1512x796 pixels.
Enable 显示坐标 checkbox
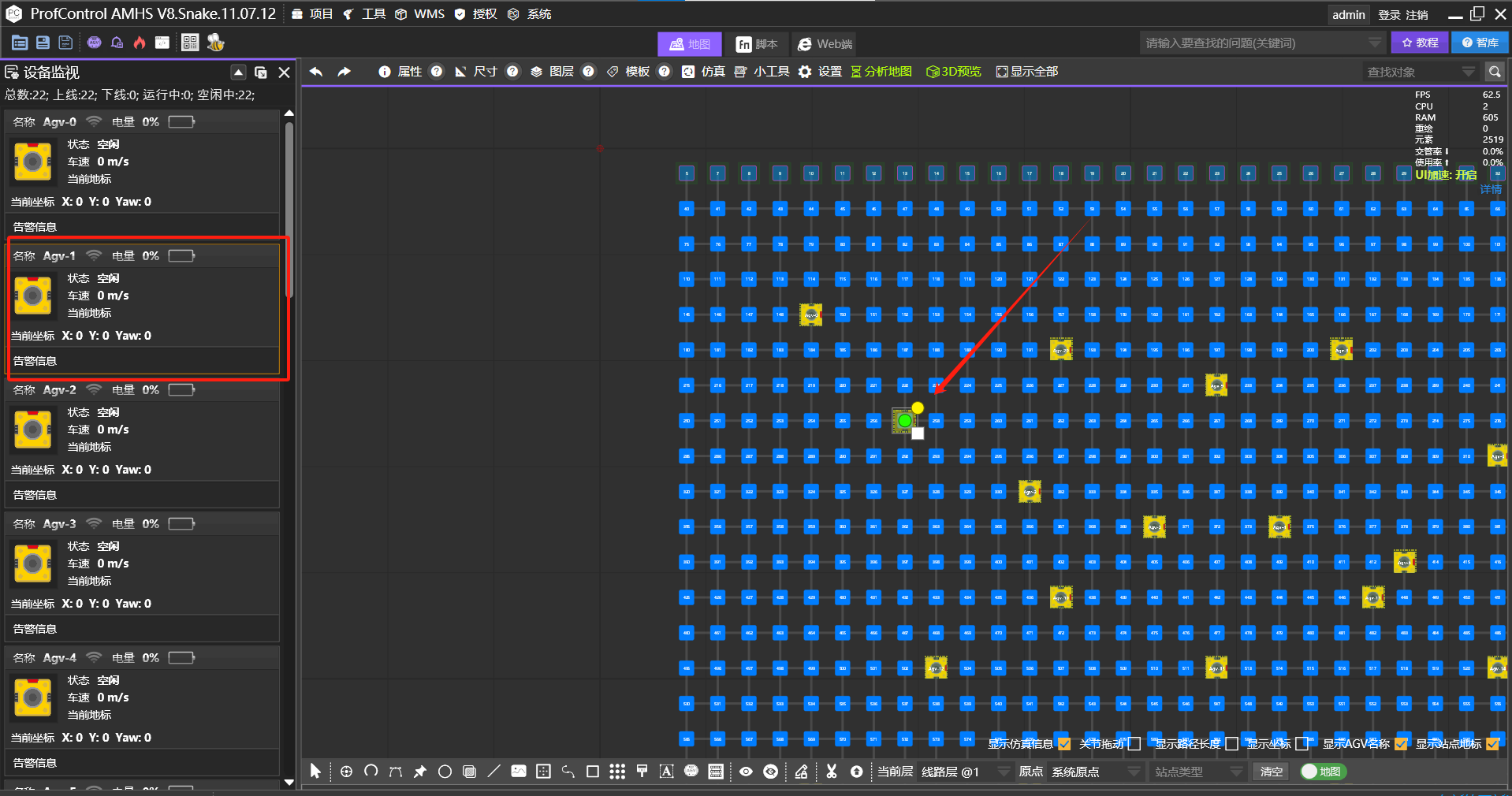(1302, 744)
